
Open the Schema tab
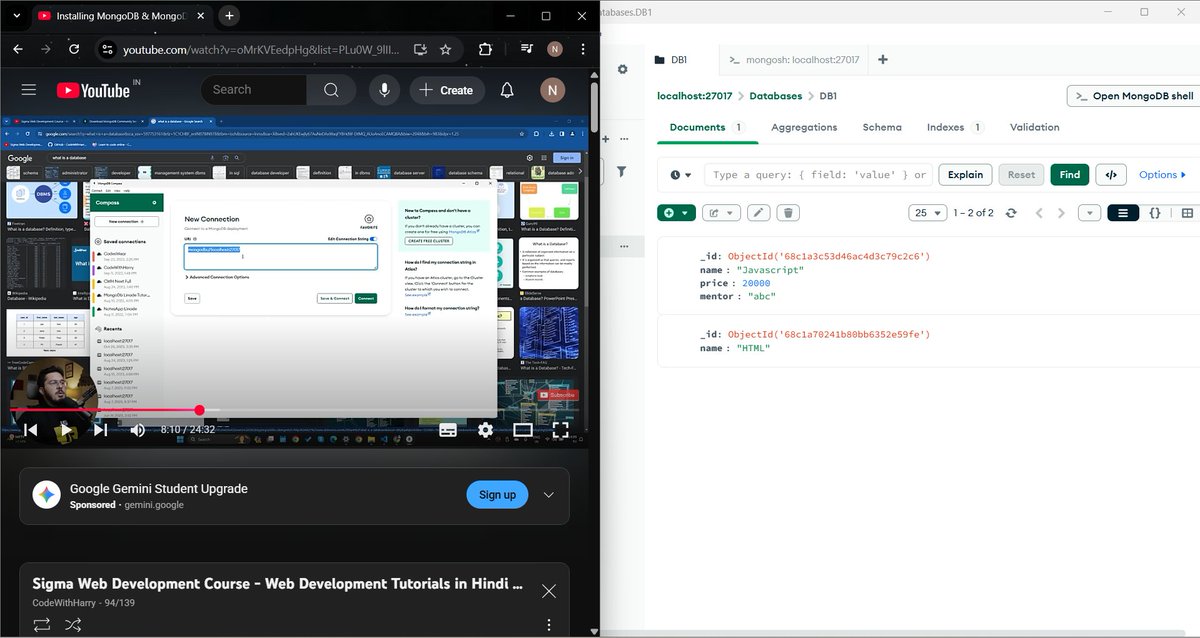(882, 127)
